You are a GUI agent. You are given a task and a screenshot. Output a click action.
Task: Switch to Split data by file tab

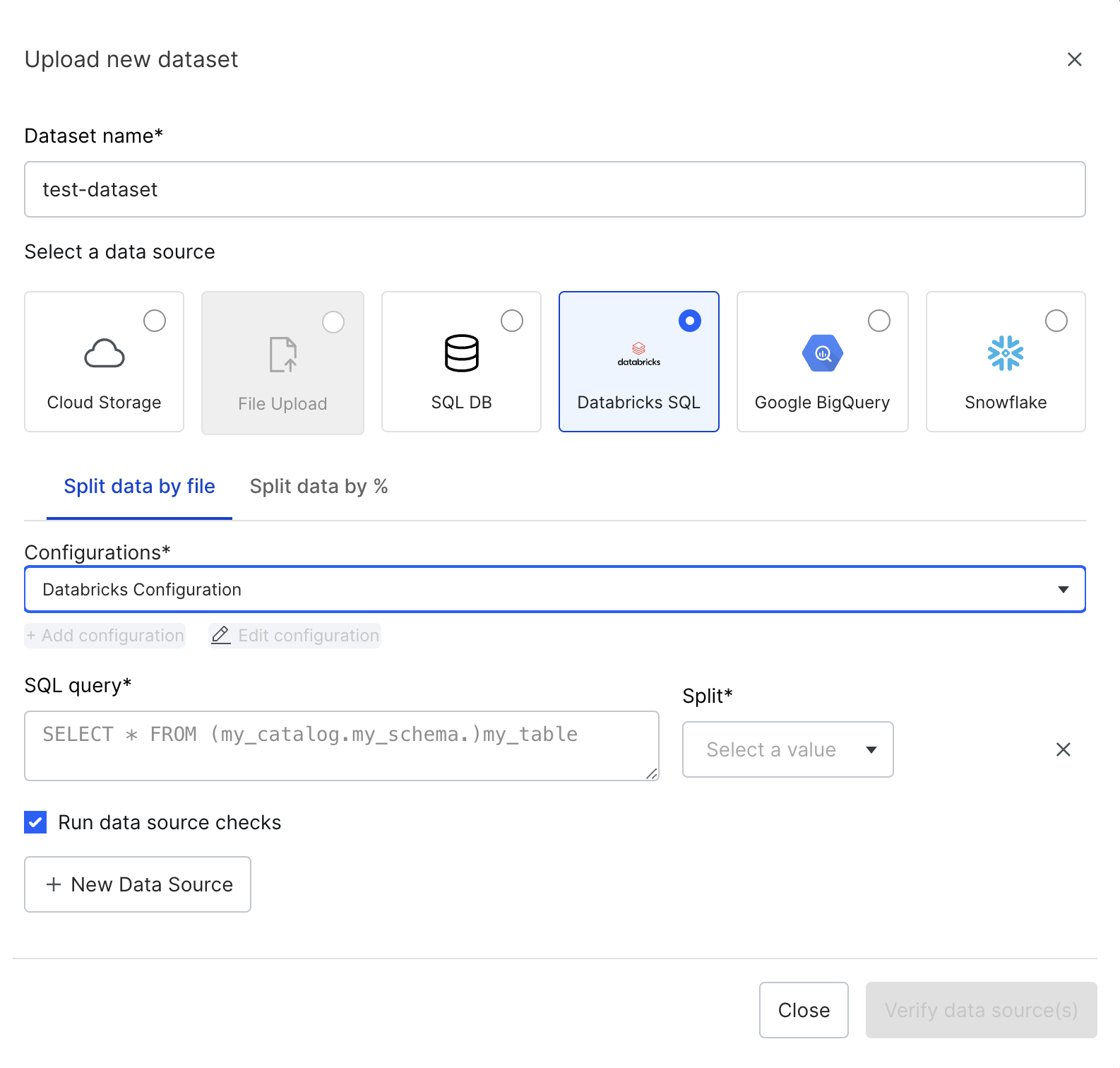(139, 487)
